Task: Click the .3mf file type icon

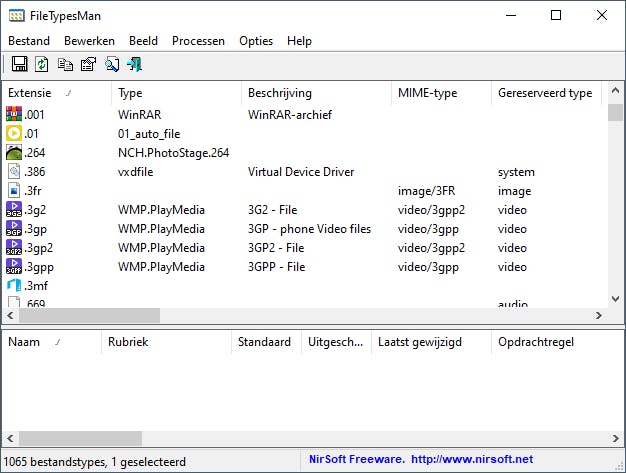Action: tap(14, 286)
